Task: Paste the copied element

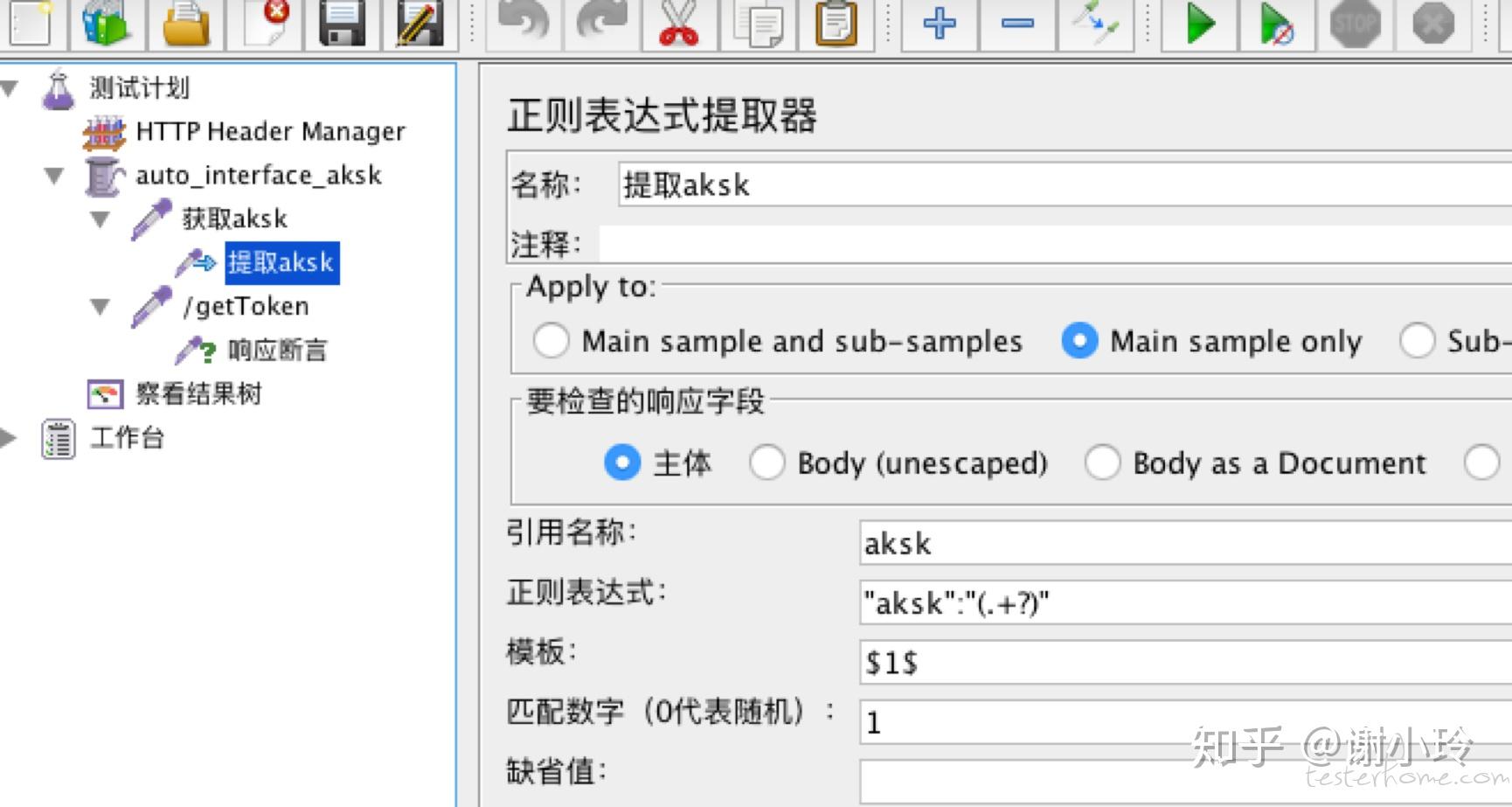Action: [x=836, y=26]
